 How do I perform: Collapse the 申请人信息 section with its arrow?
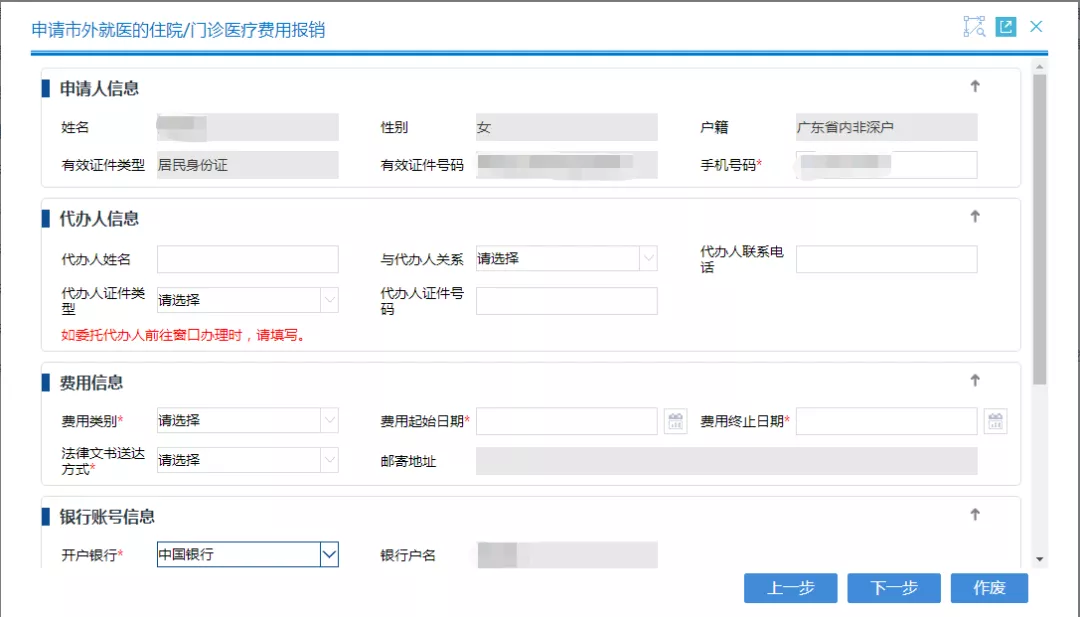click(x=975, y=87)
